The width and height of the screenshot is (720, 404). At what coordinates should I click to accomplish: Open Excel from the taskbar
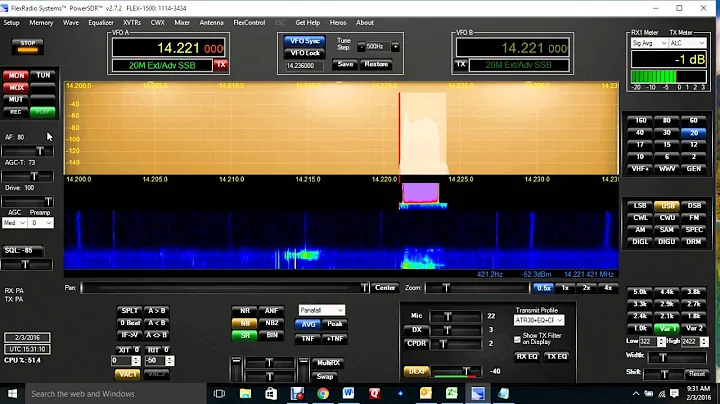pos(452,393)
